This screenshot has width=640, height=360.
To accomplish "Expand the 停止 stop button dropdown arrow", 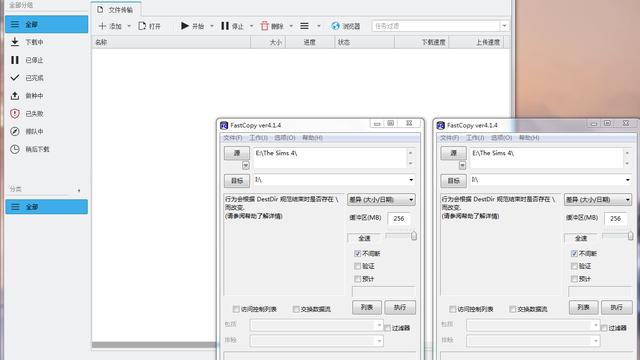I will (251, 26).
